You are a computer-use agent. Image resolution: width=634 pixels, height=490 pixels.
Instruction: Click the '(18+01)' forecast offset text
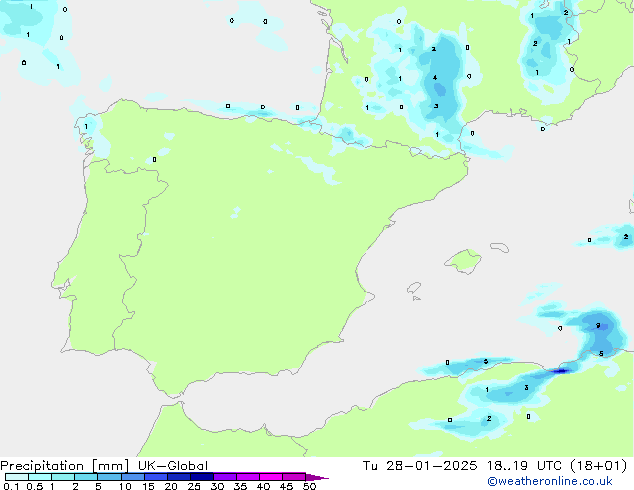click(598, 466)
